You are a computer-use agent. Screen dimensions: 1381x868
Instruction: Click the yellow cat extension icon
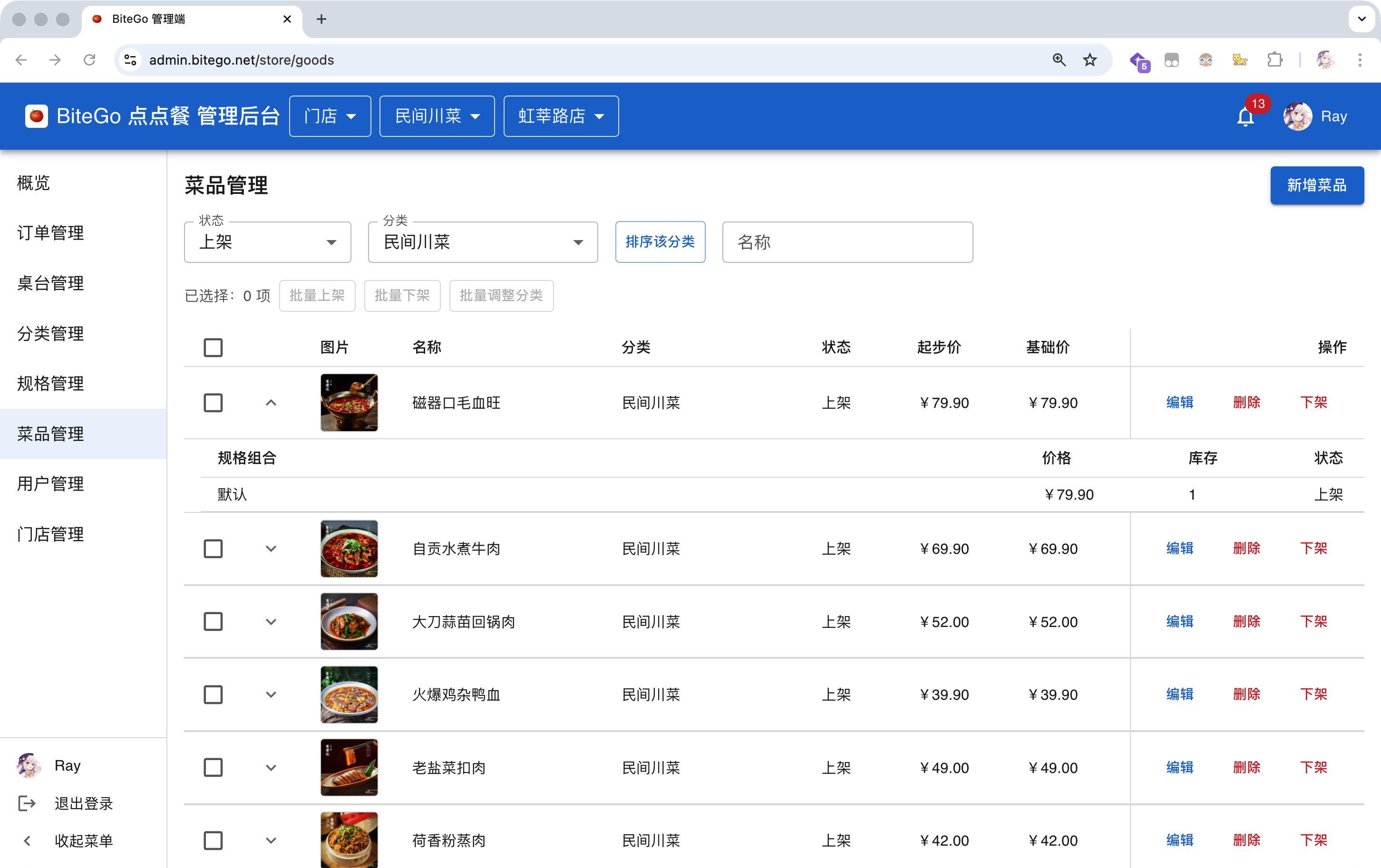coord(1240,59)
